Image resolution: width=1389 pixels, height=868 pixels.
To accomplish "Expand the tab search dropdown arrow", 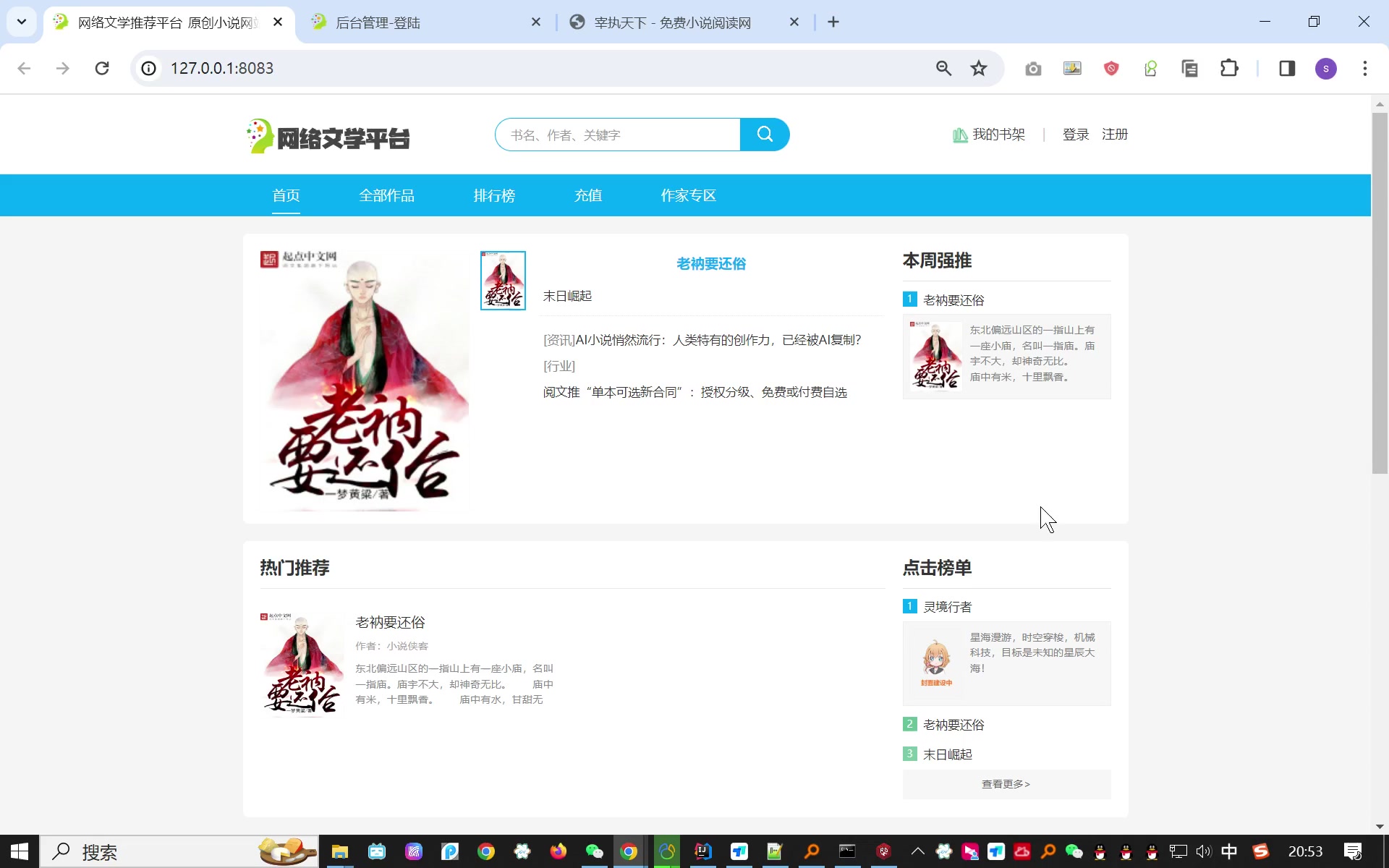I will (22, 22).
